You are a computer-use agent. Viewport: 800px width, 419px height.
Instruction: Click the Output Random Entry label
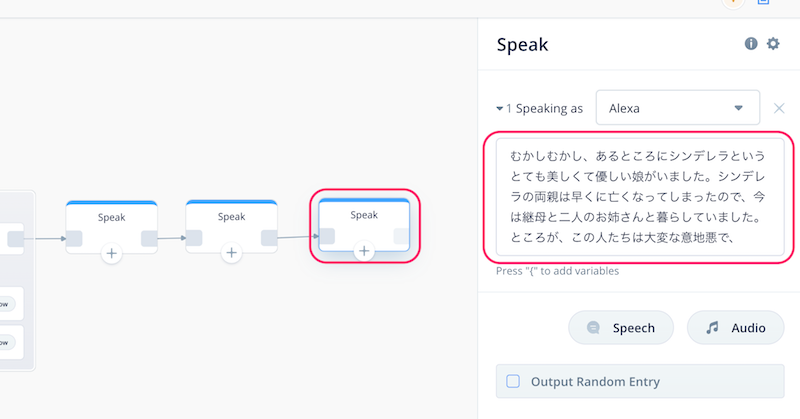tap(595, 382)
